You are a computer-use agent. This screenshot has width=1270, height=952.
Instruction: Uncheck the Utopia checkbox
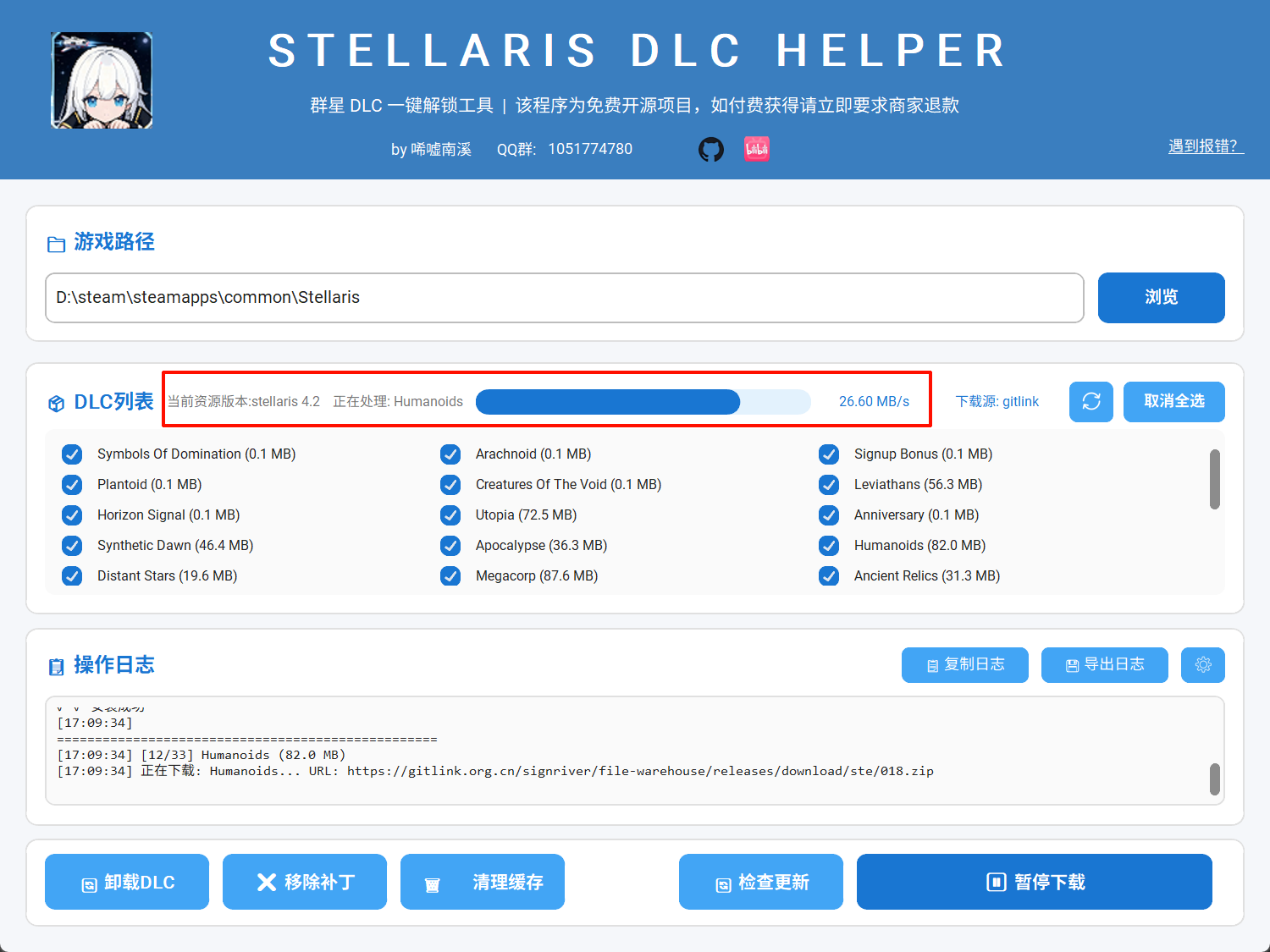point(450,515)
